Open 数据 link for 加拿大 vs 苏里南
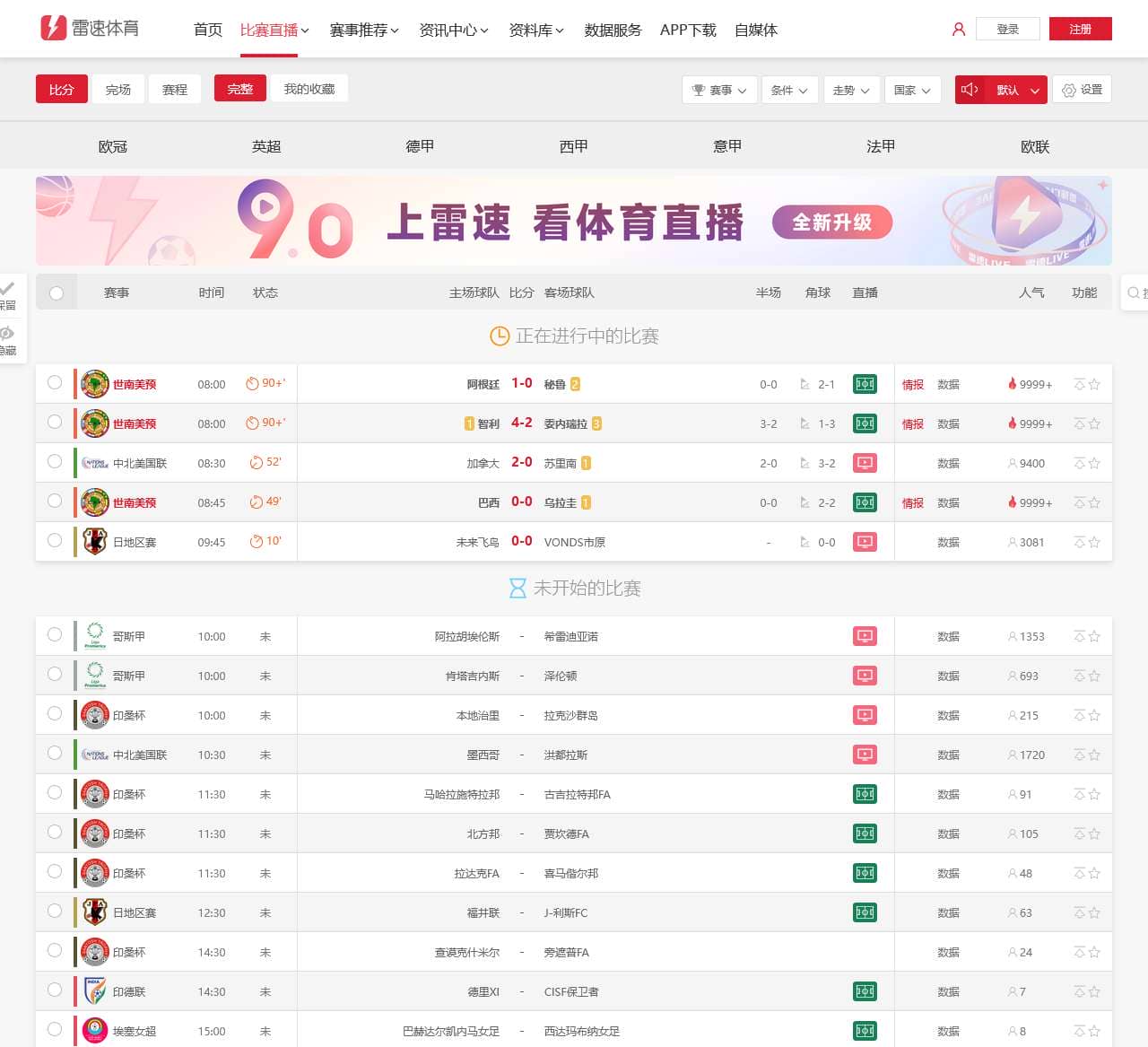1148x1047 pixels. pos(949,463)
